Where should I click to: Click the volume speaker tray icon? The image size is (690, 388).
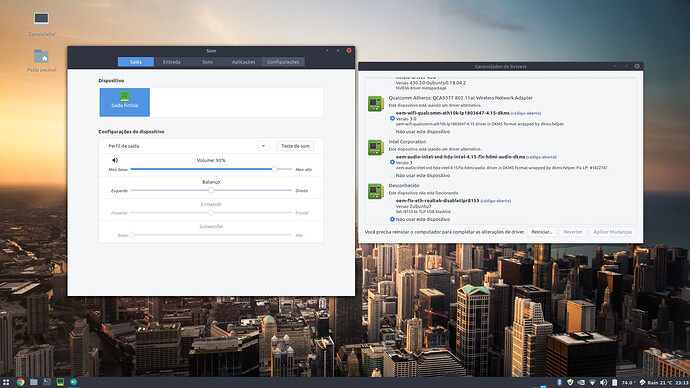click(x=603, y=383)
